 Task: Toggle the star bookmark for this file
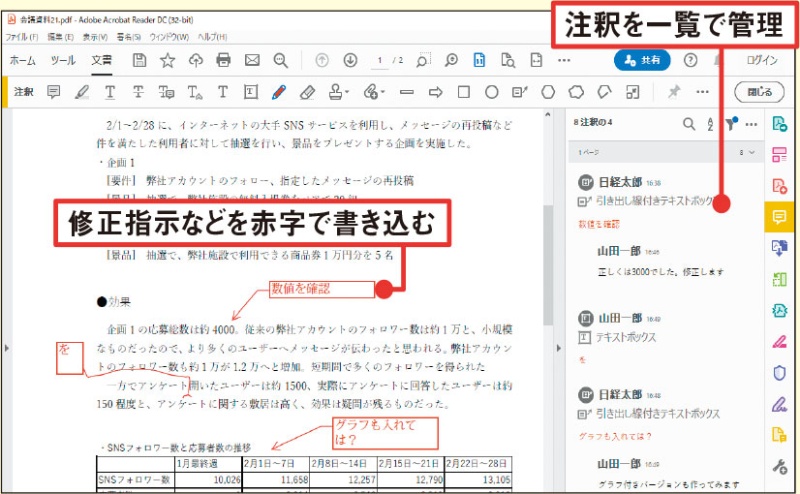(x=167, y=60)
